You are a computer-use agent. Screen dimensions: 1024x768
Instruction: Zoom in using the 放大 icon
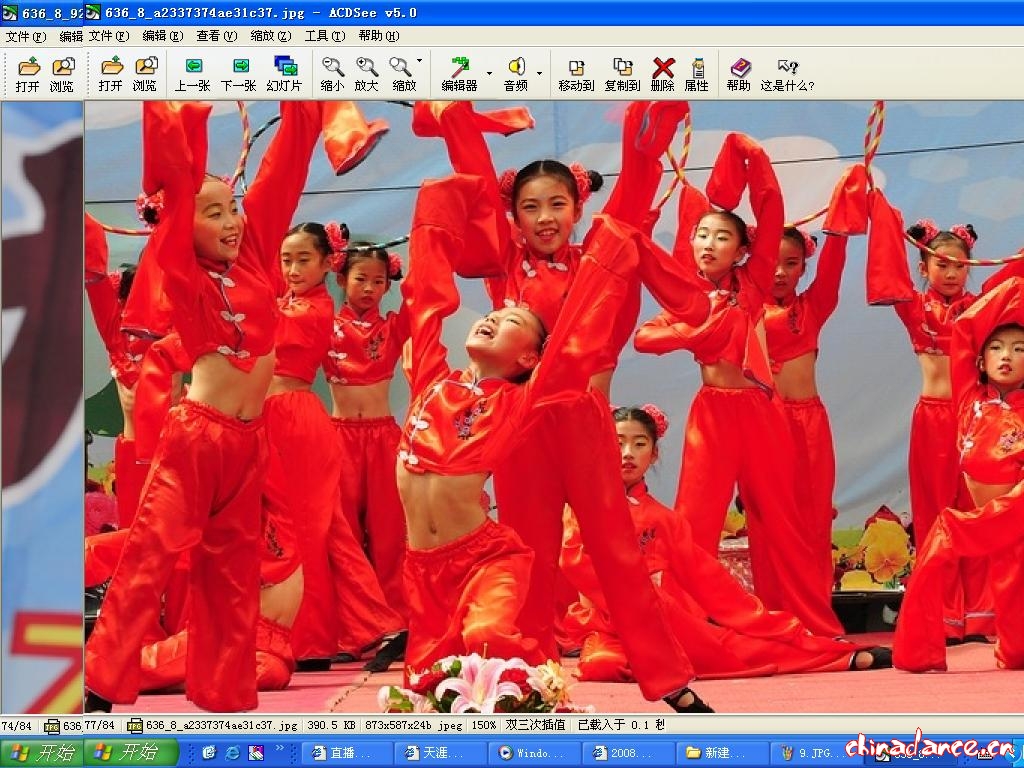366,73
